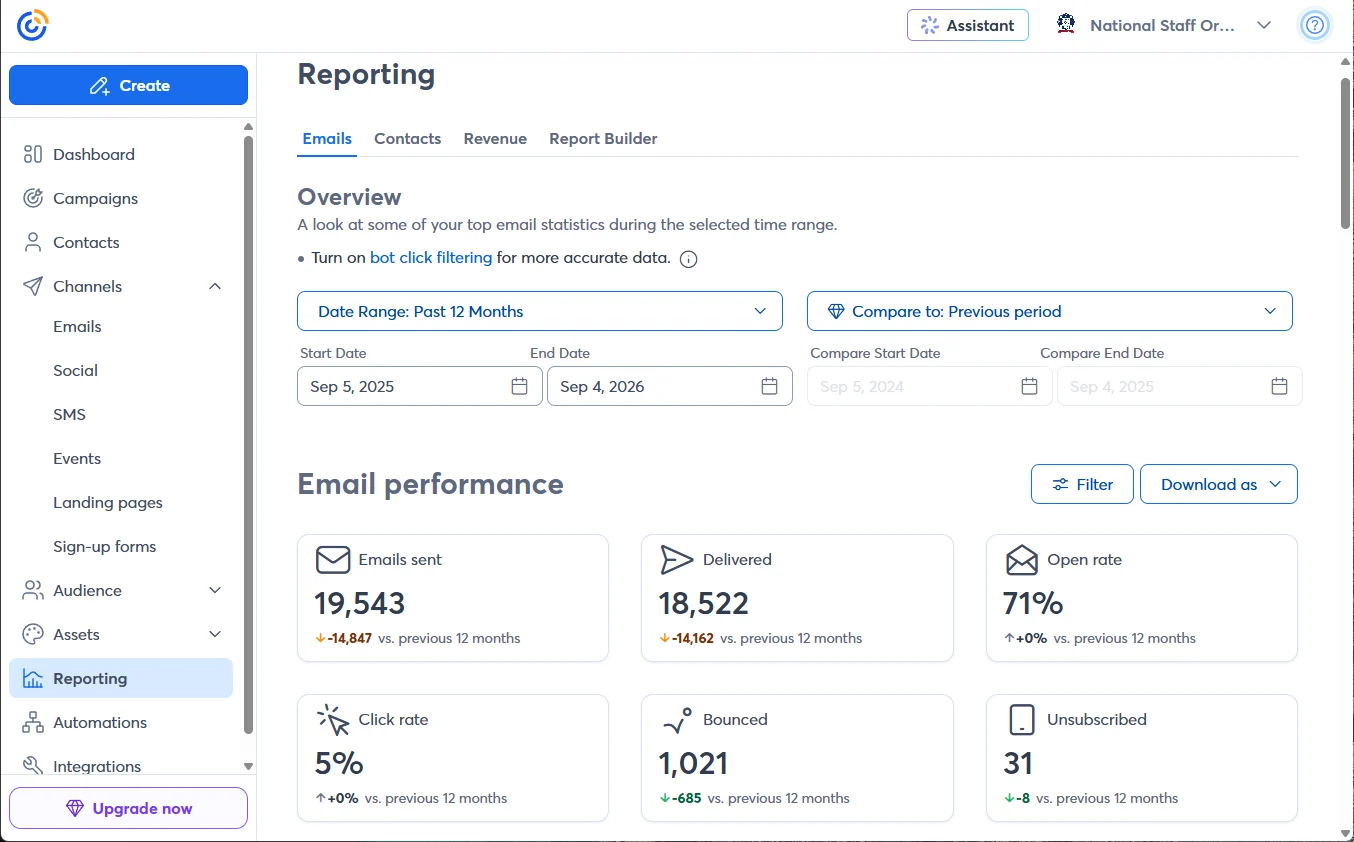Click the 18,522 delivered value
Viewport: 1354px width, 842px height.
704,603
